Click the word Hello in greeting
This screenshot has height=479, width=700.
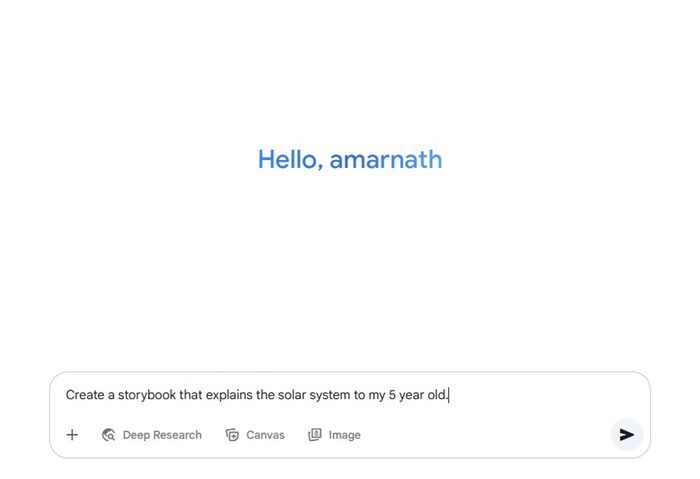[x=288, y=159]
